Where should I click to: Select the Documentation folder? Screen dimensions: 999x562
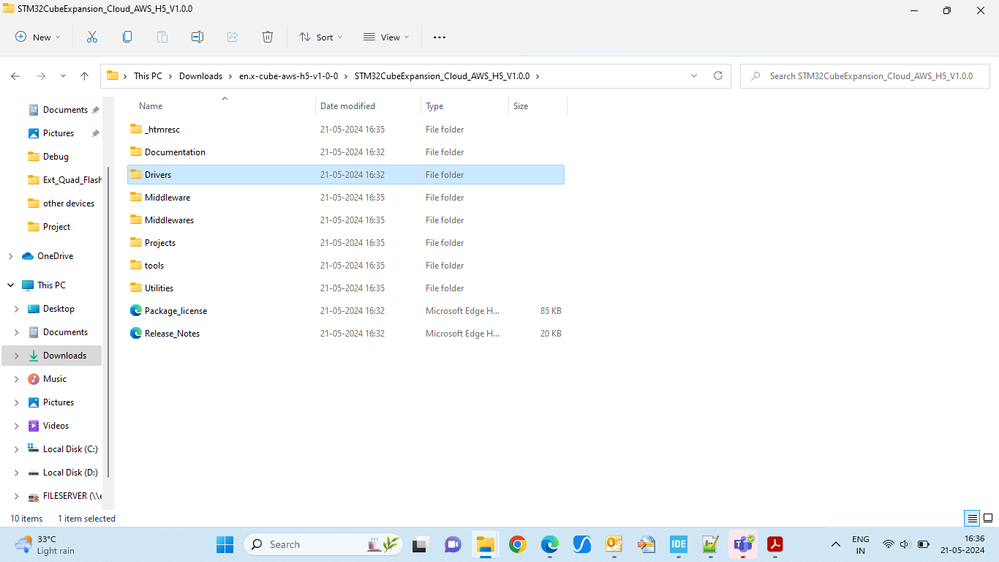175,152
